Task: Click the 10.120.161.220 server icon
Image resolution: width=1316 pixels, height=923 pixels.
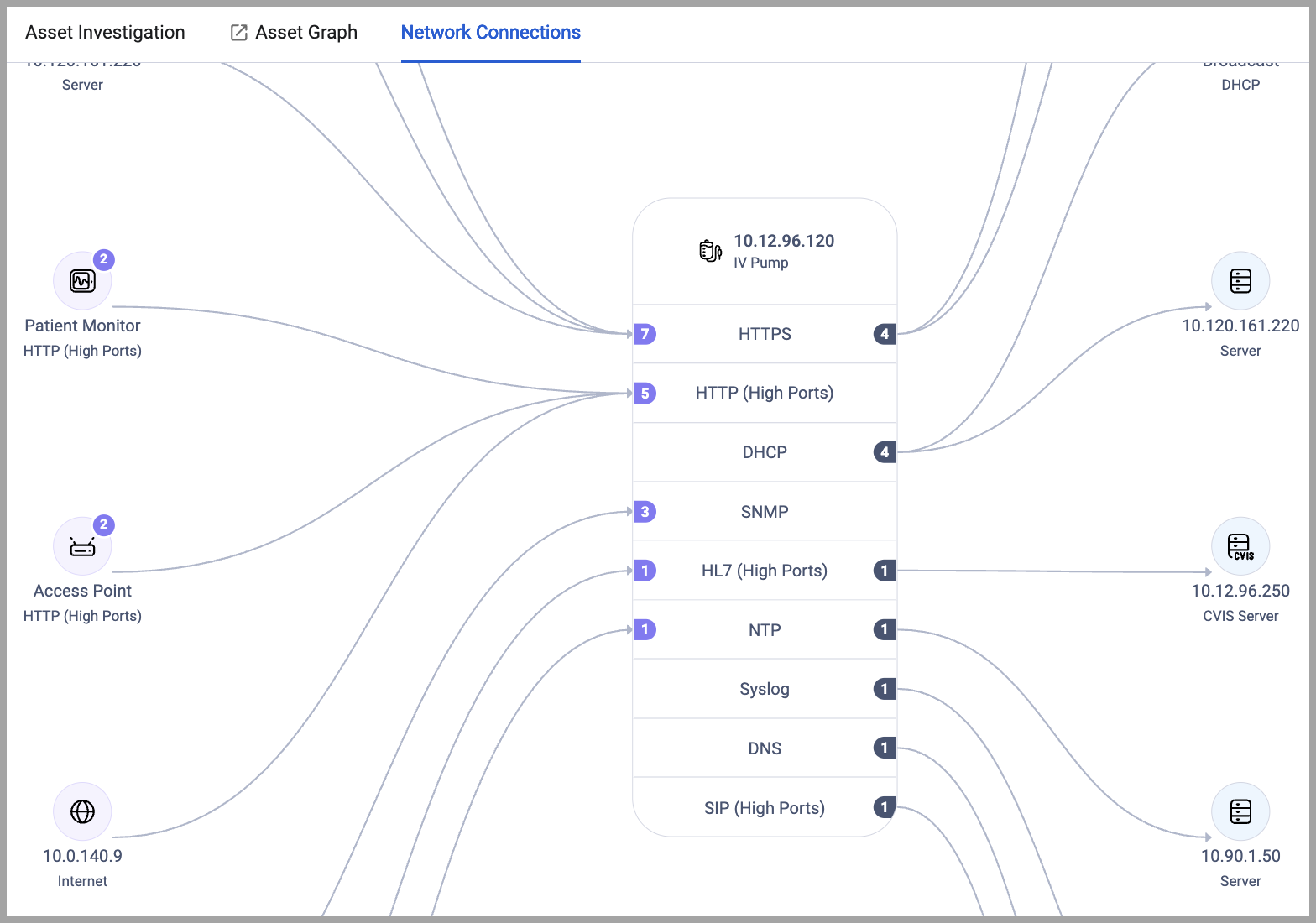Action: pyautogui.click(x=1240, y=281)
